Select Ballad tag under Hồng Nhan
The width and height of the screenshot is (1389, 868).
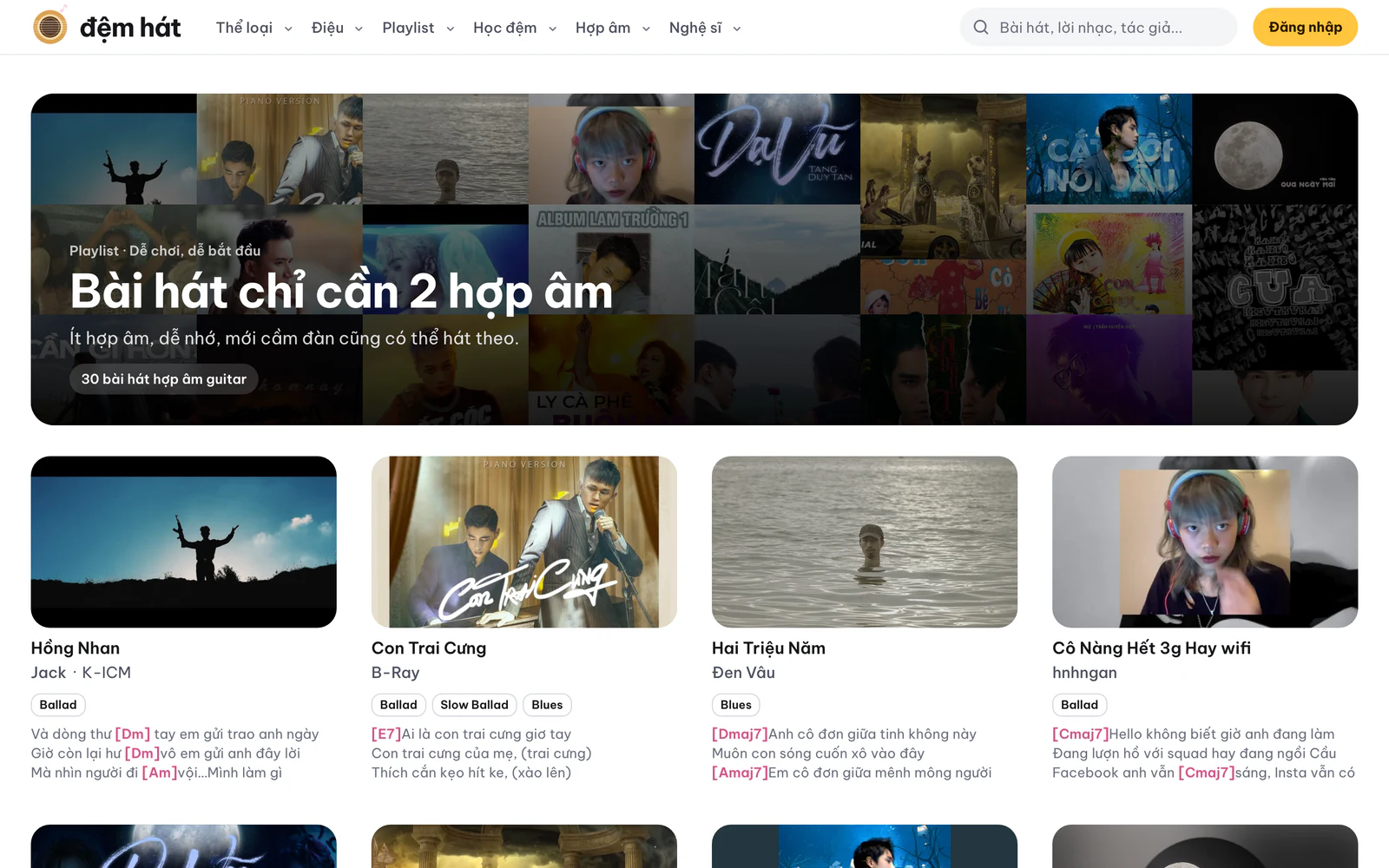[x=58, y=705]
